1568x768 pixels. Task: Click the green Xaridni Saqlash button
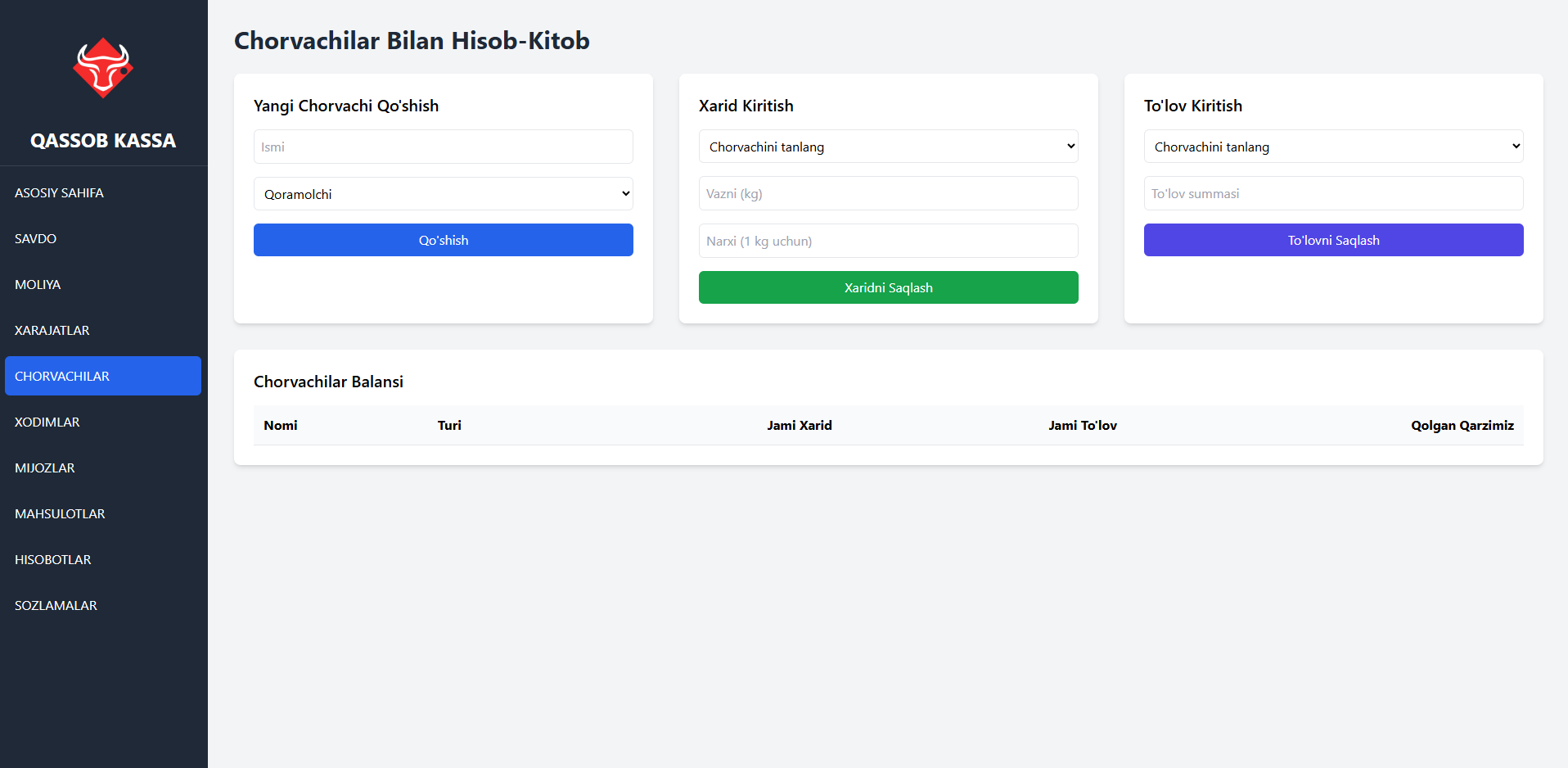click(x=888, y=287)
